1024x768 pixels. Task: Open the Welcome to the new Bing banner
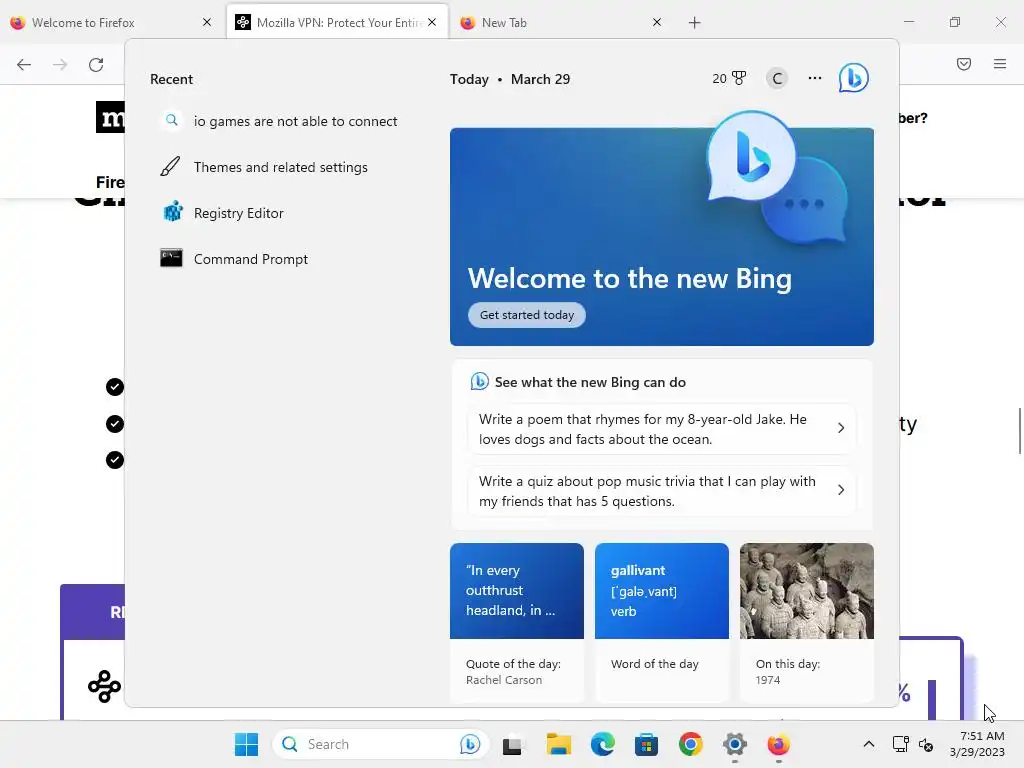coord(662,236)
